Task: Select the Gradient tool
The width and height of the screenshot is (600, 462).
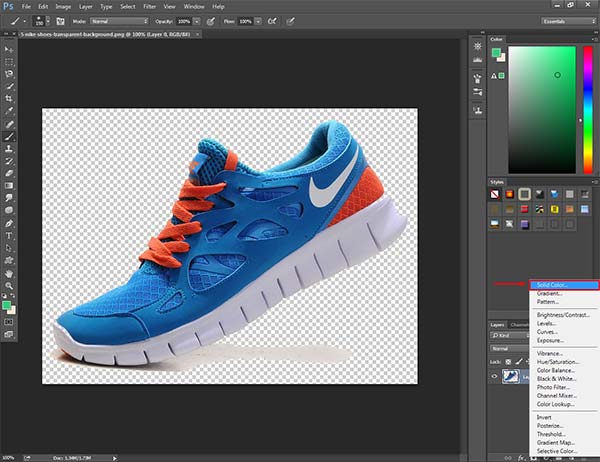Action: (8, 186)
